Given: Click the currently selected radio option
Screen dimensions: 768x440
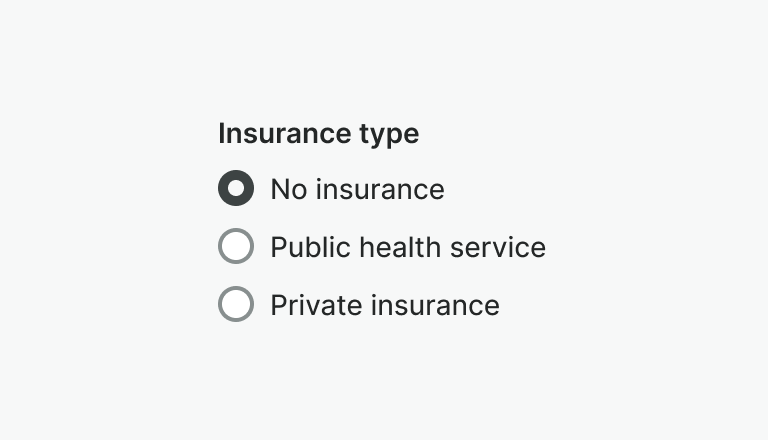Looking at the screenshot, I should (x=236, y=189).
